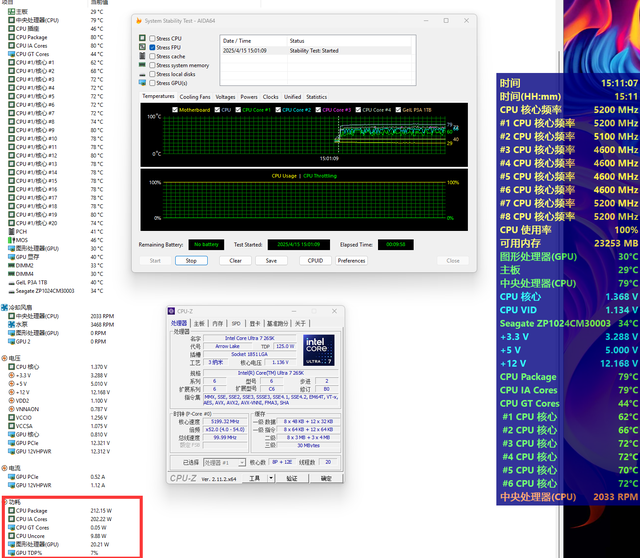Click the FPU icon beside Stress FPU
The width and height of the screenshot is (640, 558).
(x=142, y=47)
